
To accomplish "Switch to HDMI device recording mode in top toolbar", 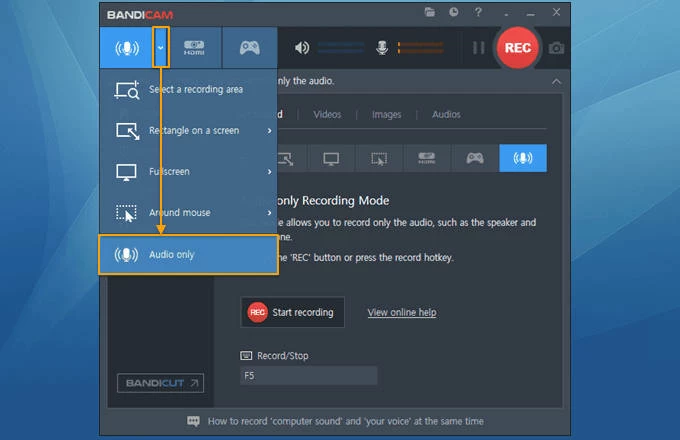I will [x=194, y=48].
